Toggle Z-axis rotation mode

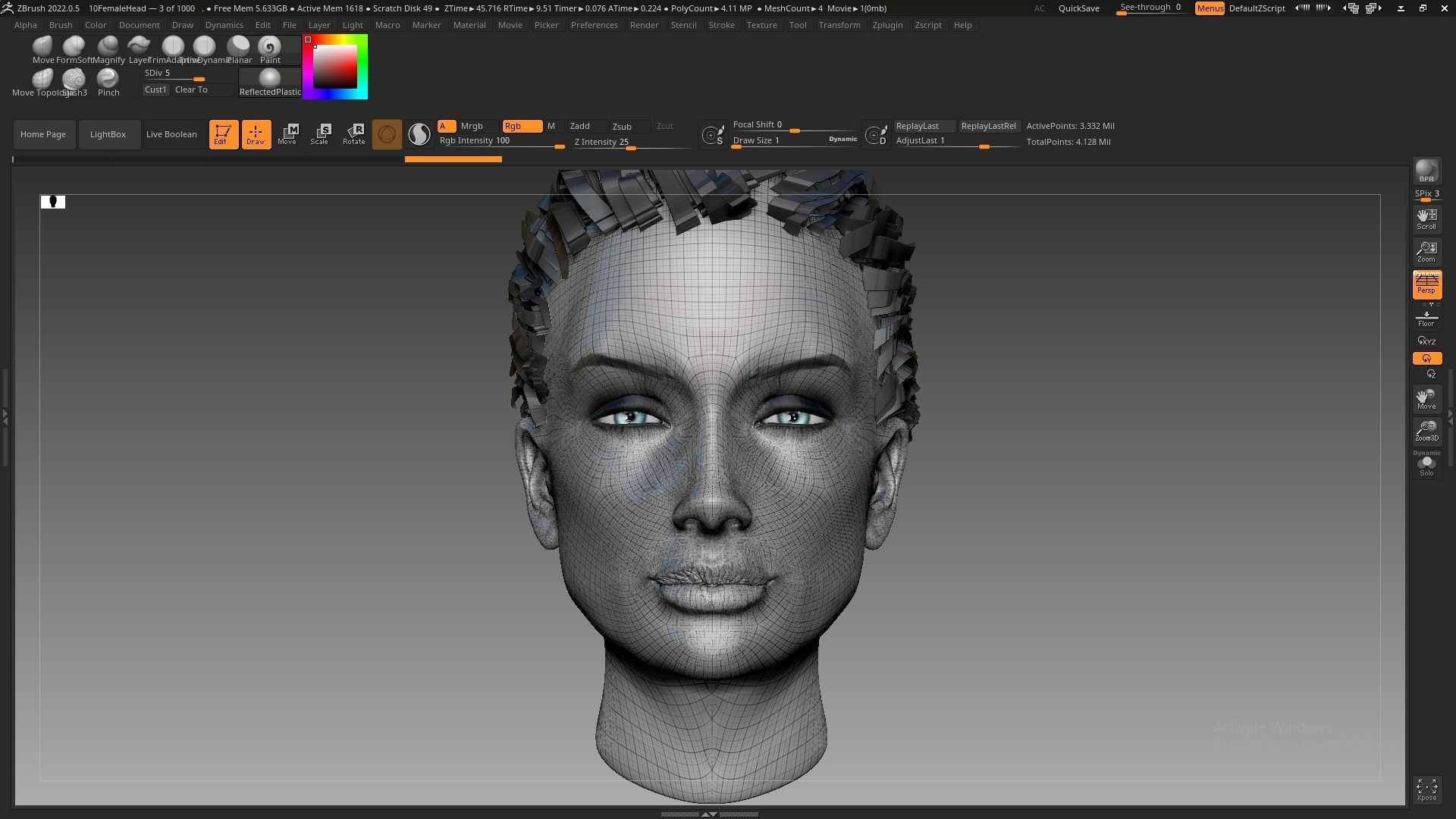point(1431,374)
